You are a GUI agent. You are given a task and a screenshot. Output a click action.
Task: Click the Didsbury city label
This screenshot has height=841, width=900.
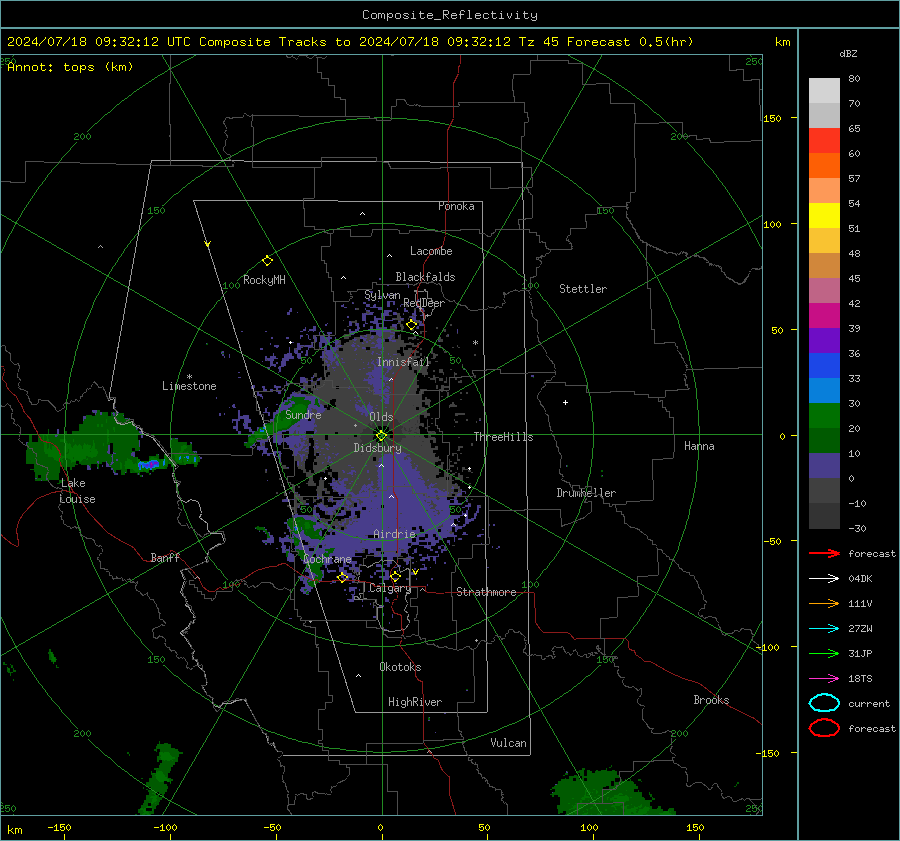click(377, 448)
